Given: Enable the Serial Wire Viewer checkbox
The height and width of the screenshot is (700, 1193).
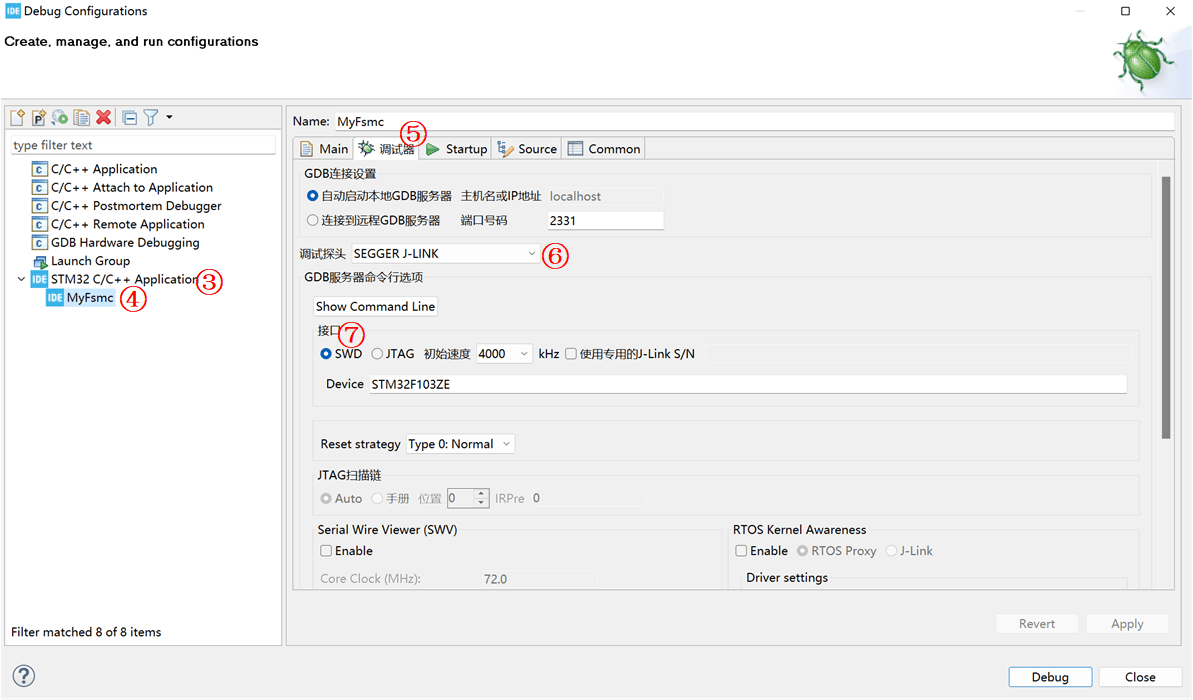Looking at the screenshot, I should click(326, 551).
